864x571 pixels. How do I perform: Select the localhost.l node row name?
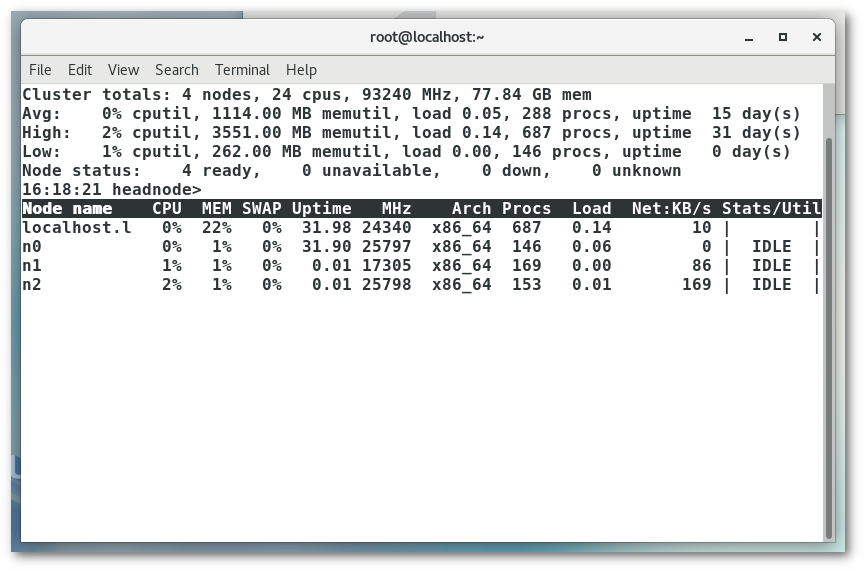pos(77,228)
